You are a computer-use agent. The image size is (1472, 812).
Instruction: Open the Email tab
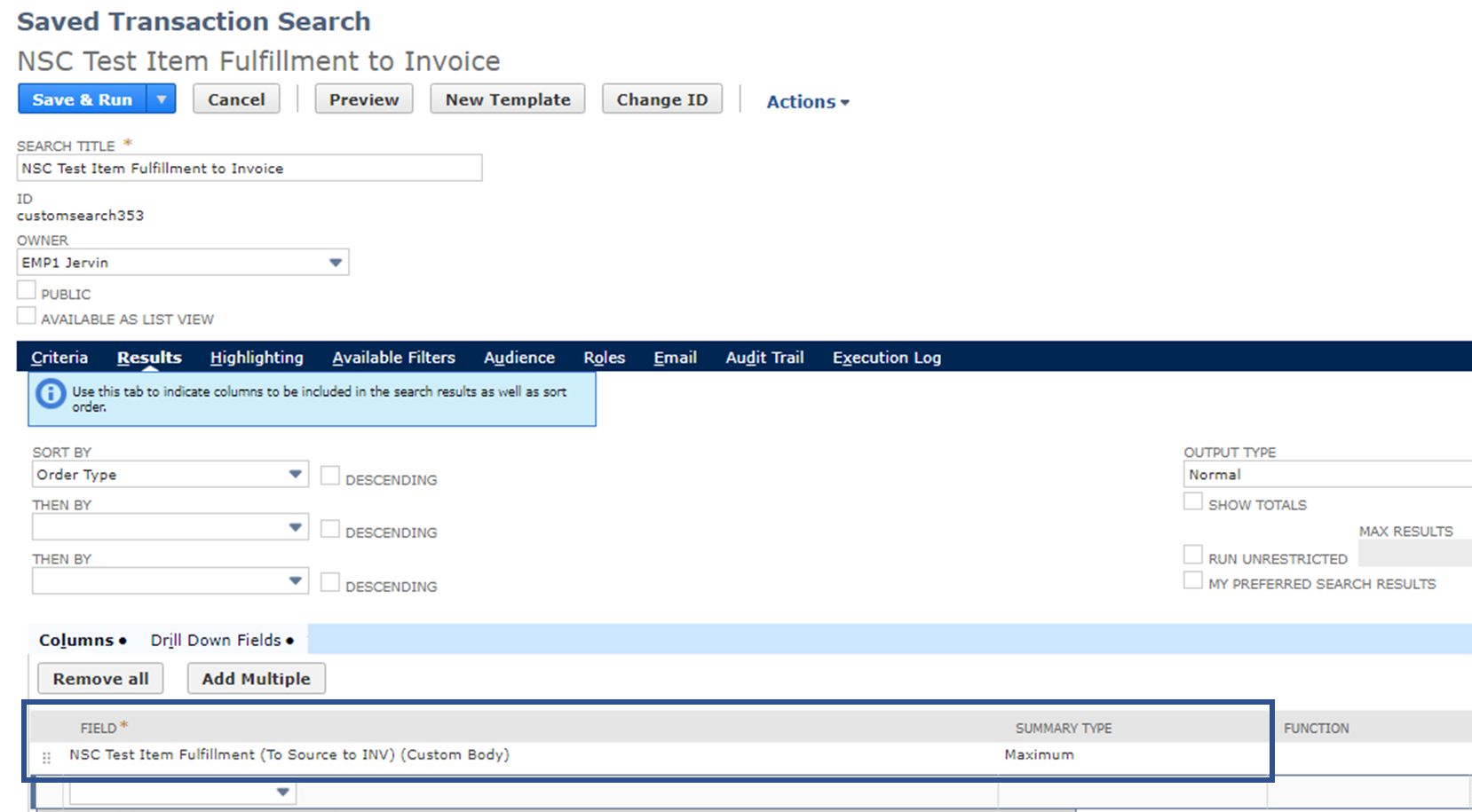click(x=676, y=358)
